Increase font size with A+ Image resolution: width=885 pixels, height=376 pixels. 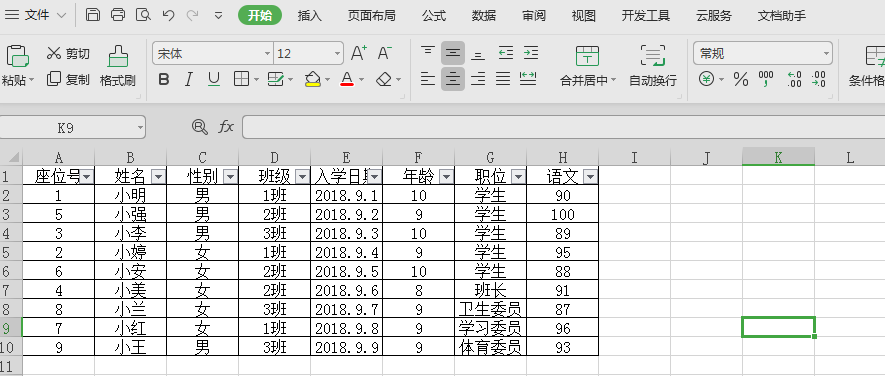pyautogui.click(x=359, y=54)
